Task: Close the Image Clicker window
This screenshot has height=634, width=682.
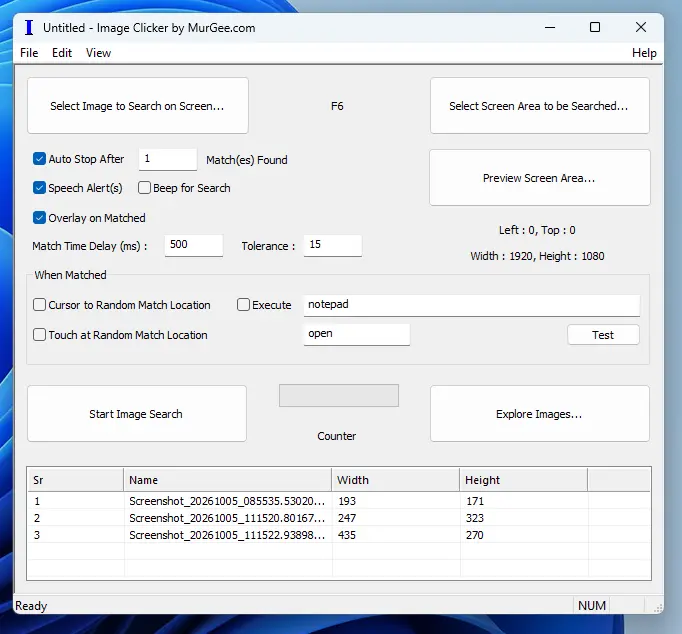Action: coord(640,27)
